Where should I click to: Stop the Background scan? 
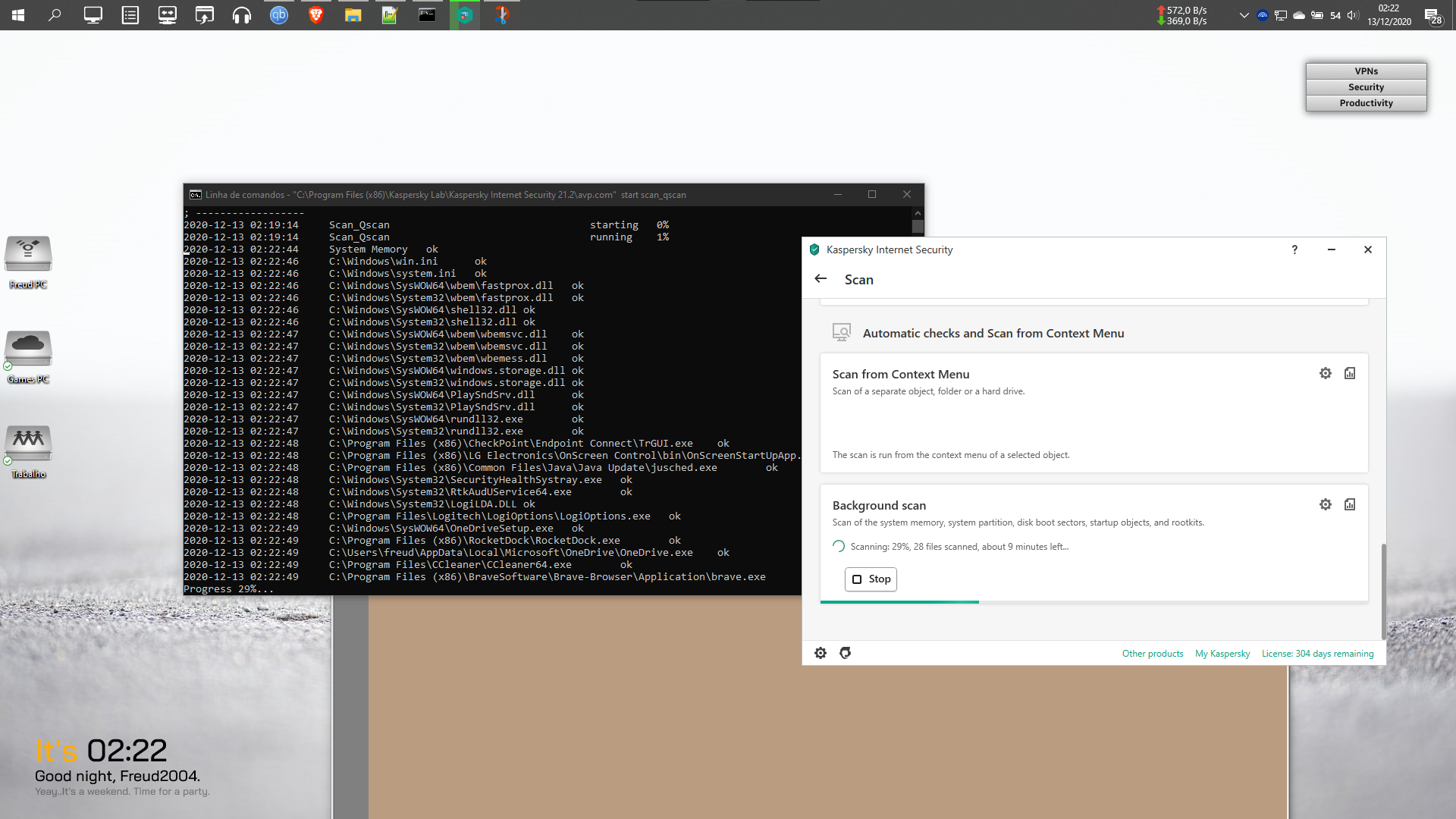point(871,579)
